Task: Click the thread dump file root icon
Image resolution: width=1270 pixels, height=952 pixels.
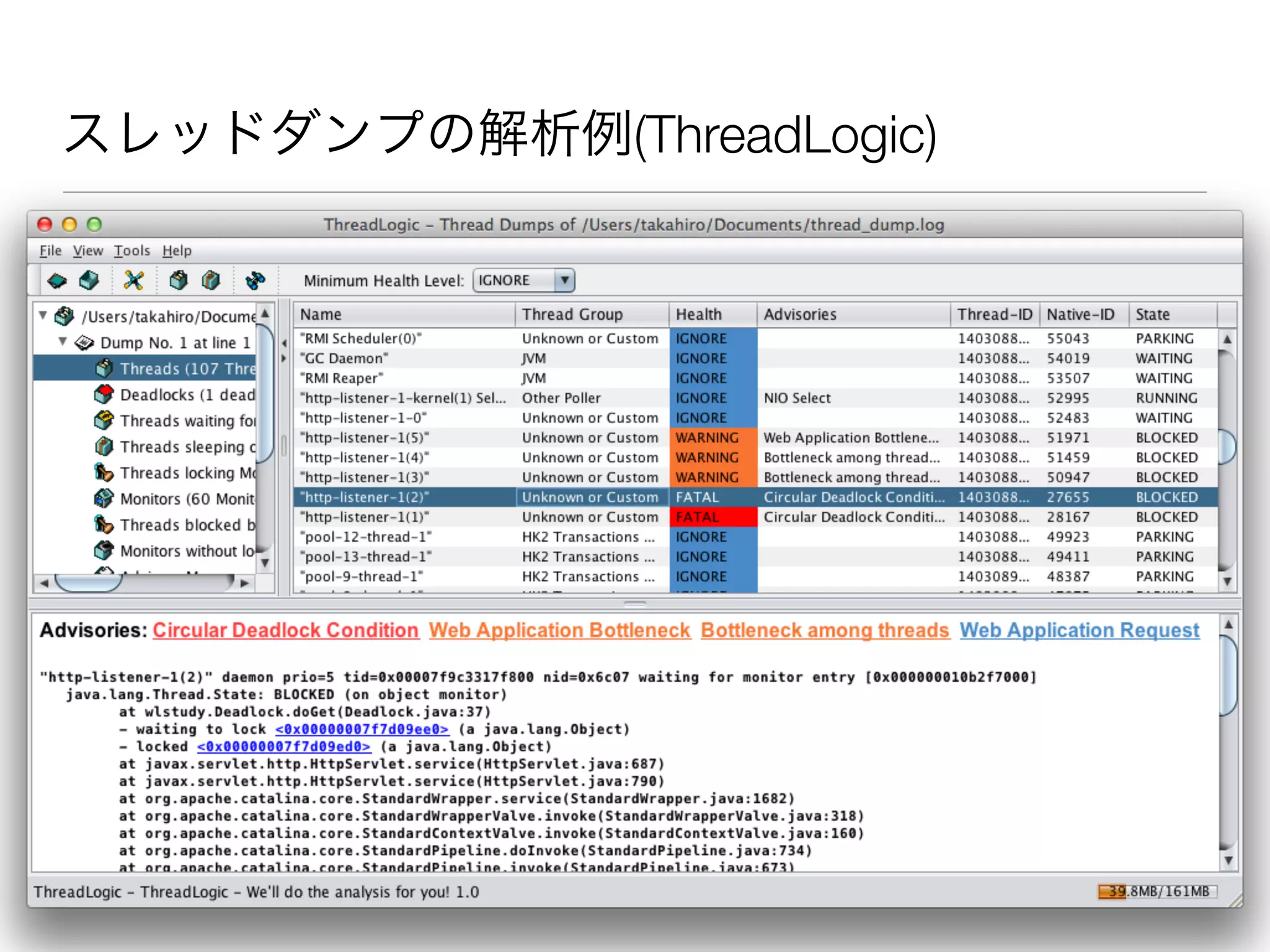Action: 64,316
